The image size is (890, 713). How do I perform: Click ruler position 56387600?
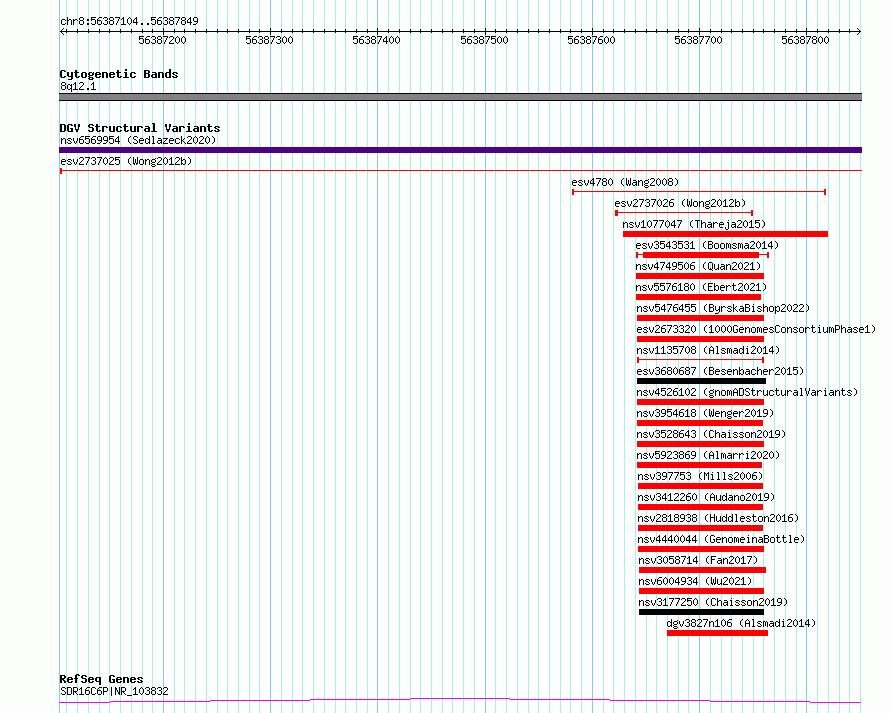[591, 40]
